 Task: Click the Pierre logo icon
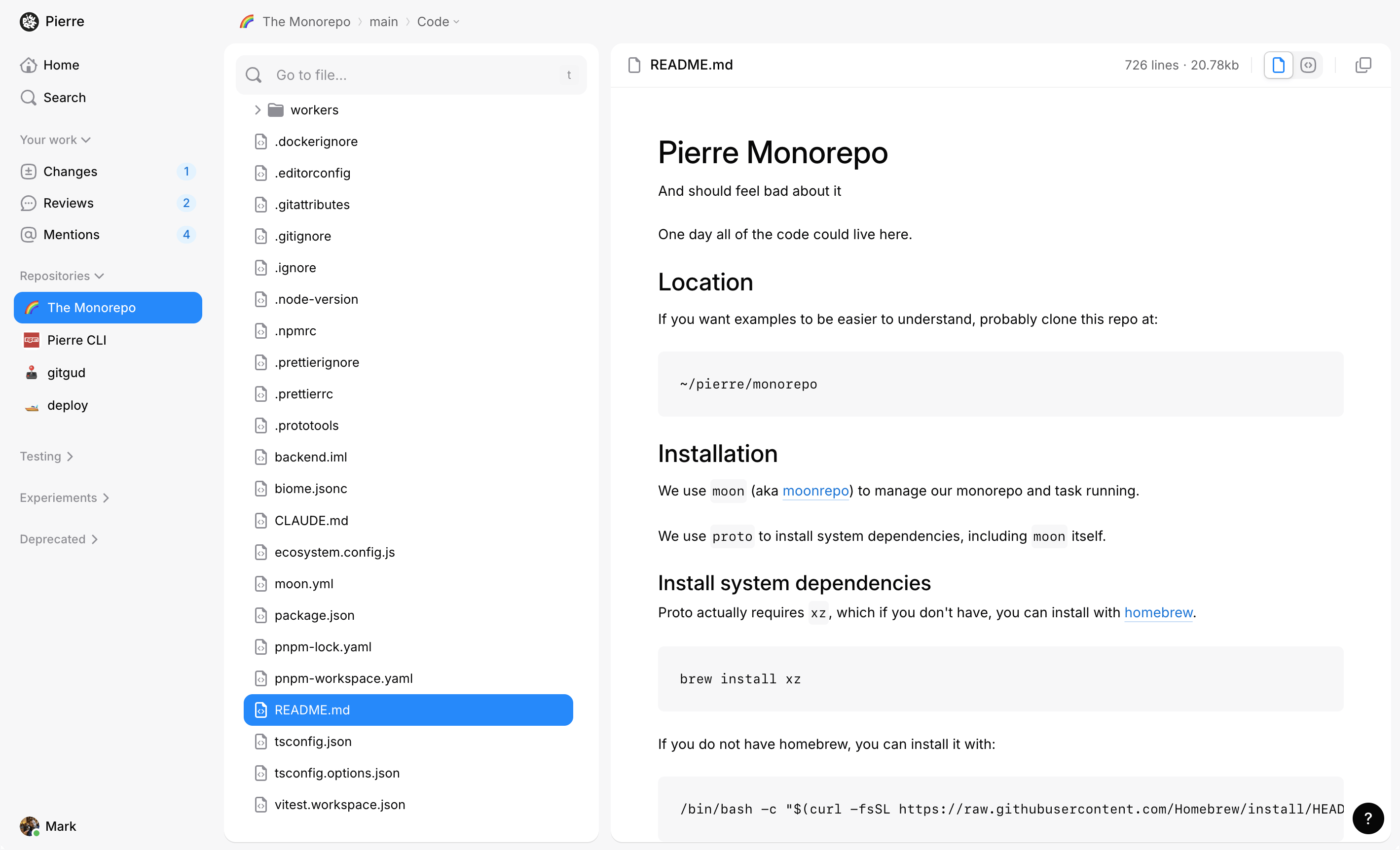click(29, 22)
